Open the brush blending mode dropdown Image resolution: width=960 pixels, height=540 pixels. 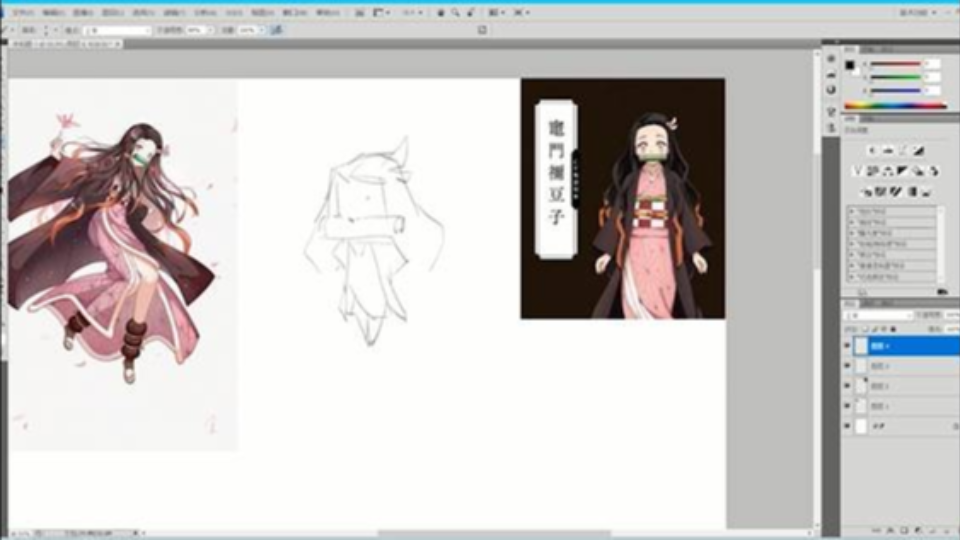(116, 30)
